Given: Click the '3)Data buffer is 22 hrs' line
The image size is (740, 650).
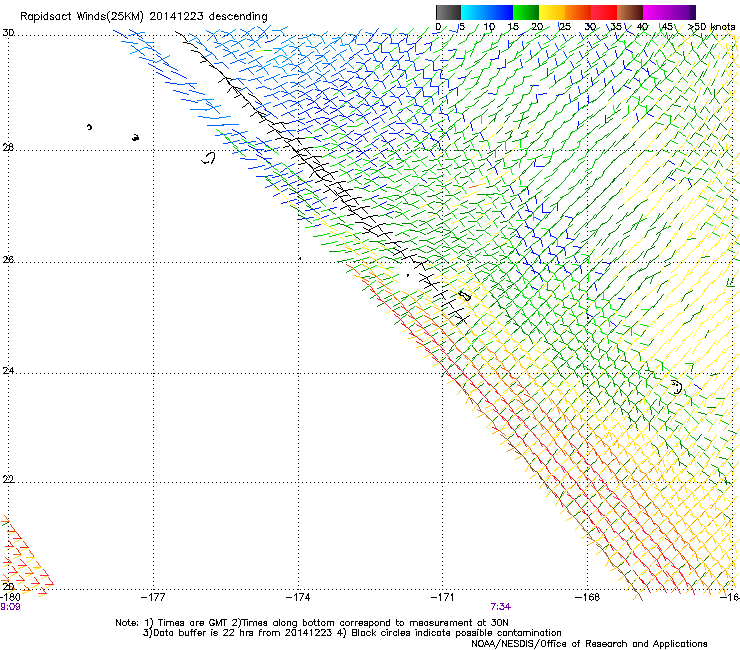Looking at the screenshot, I should (x=352, y=633).
